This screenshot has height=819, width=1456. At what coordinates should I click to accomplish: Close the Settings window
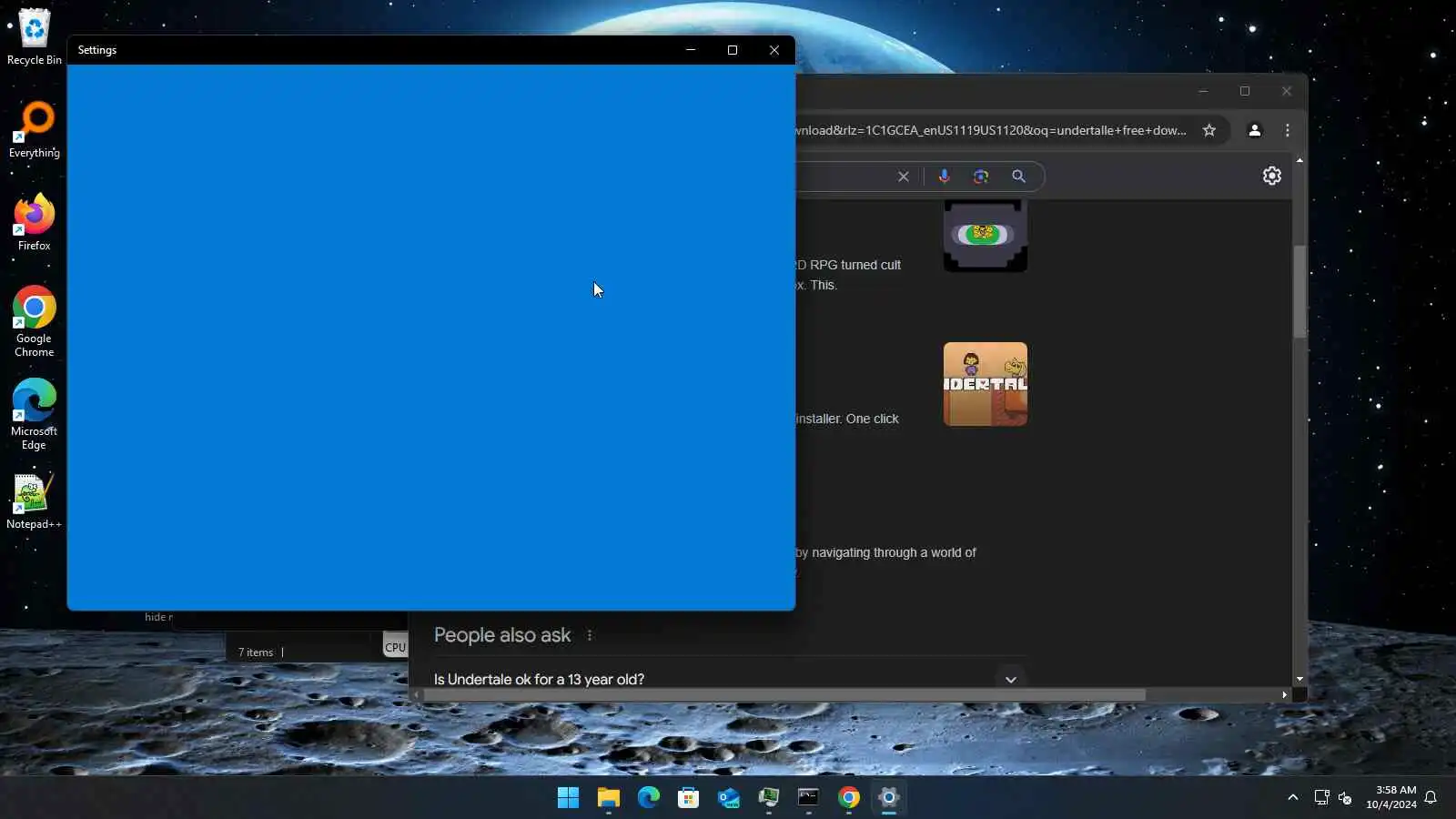(x=774, y=50)
